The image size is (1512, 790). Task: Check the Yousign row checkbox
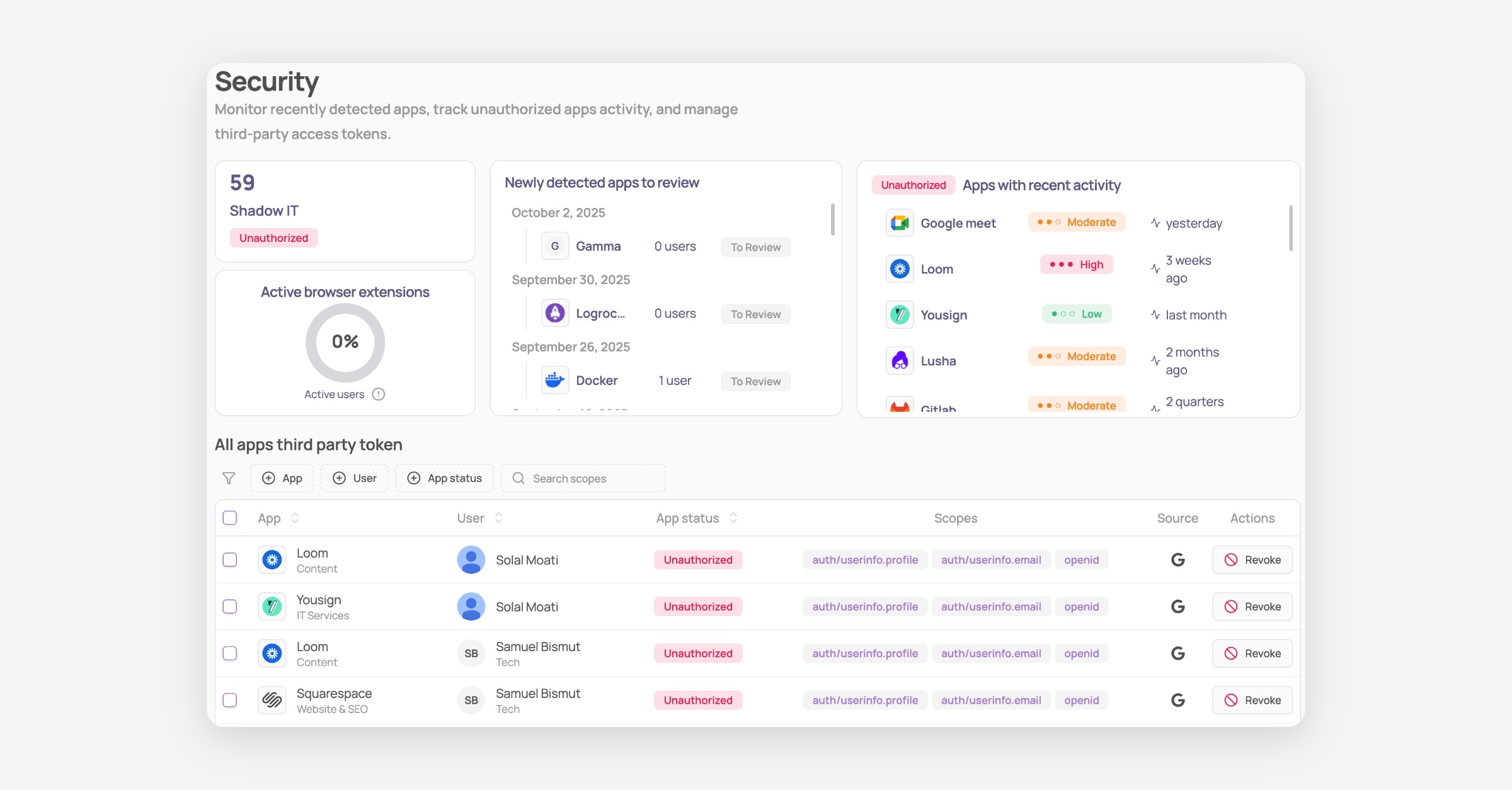tap(230, 607)
